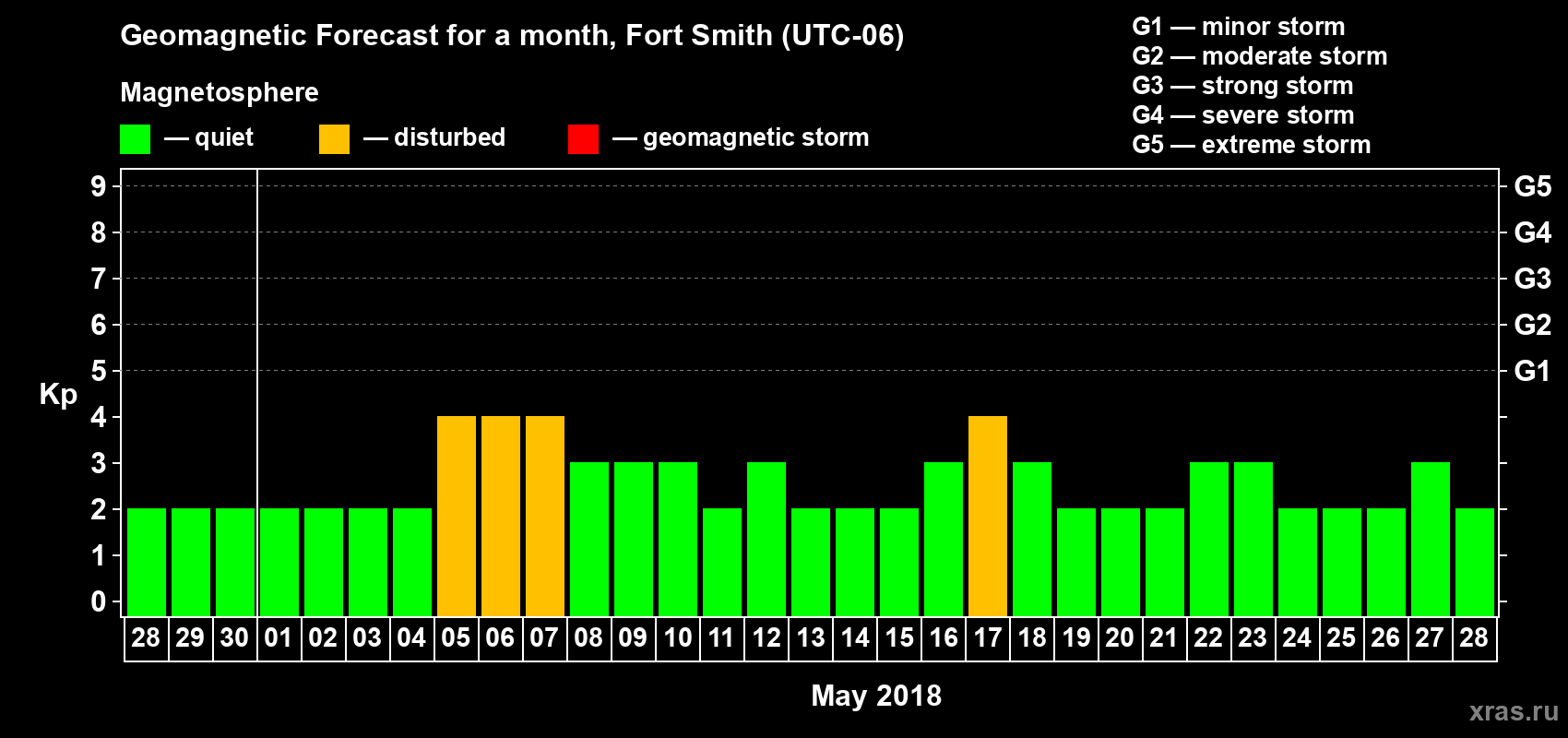Click the 'G5 — extreme storm' legend text
Viewport: 1568px width, 738px height.
[1252, 145]
